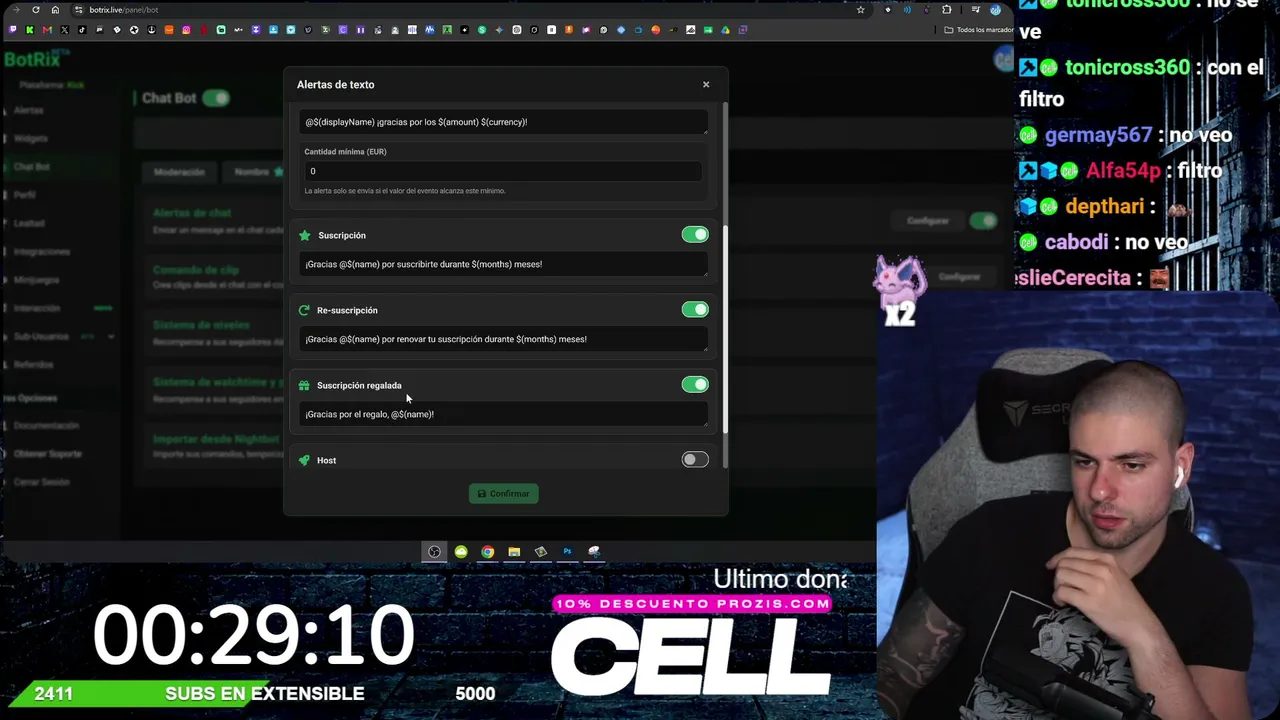Screen dimensions: 1280x720
Task: Click the Sistema de niveles heading
Action: coord(201,326)
